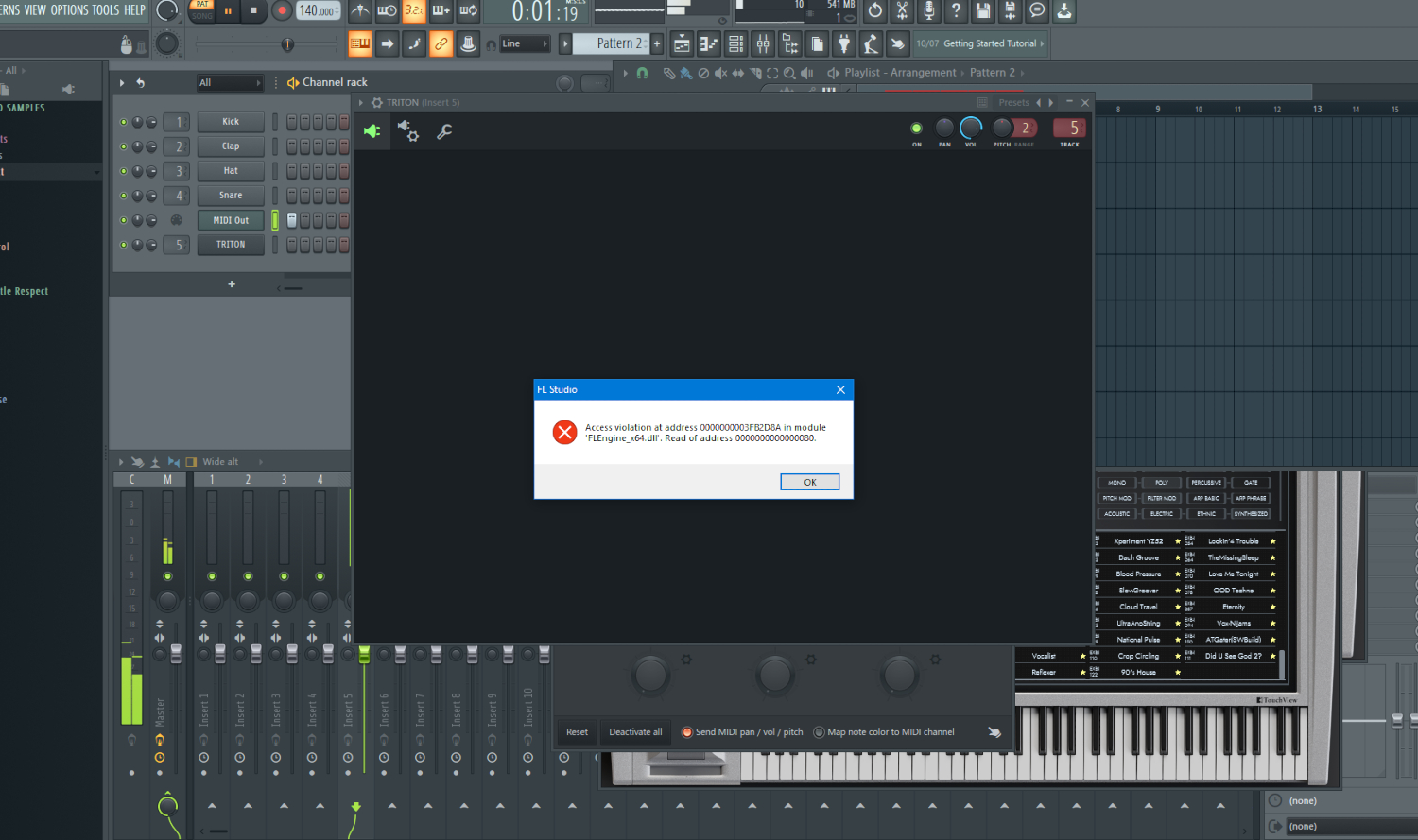The image size is (1418, 840).
Task: Open the Mixer view icon
Action: pos(763,43)
